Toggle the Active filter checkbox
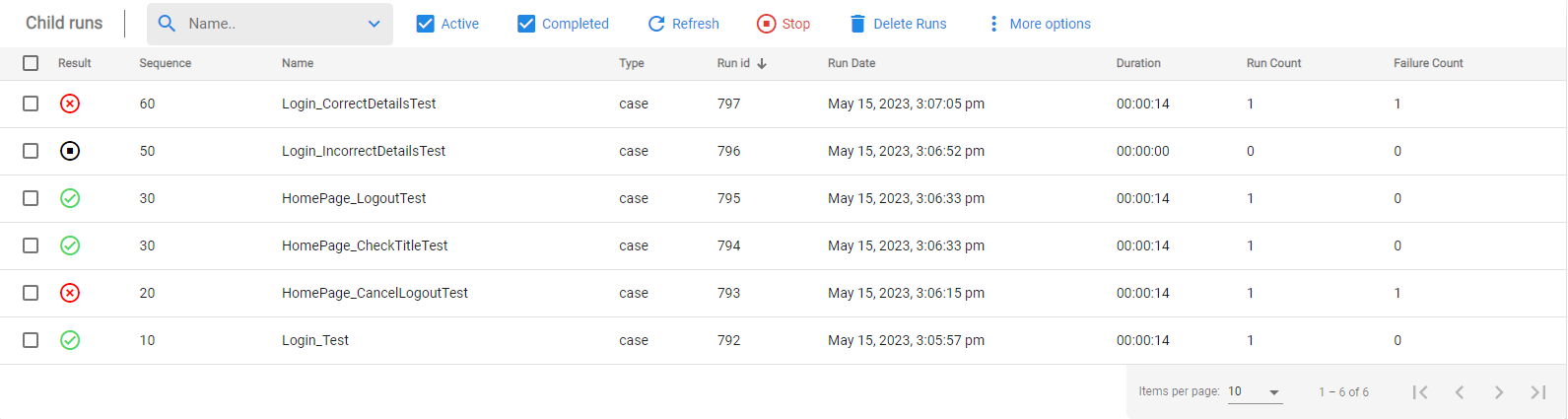The image size is (1568, 419). click(x=426, y=24)
